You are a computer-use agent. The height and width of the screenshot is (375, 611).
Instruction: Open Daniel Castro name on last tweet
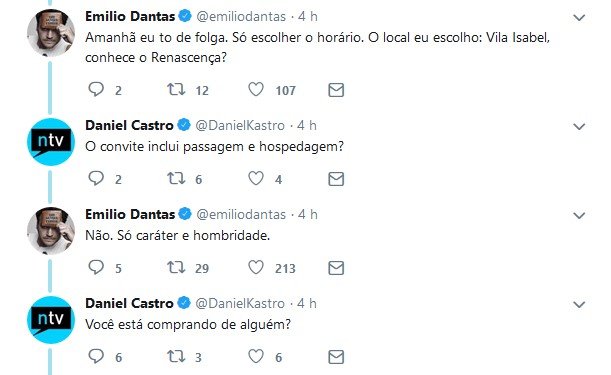[x=129, y=303]
